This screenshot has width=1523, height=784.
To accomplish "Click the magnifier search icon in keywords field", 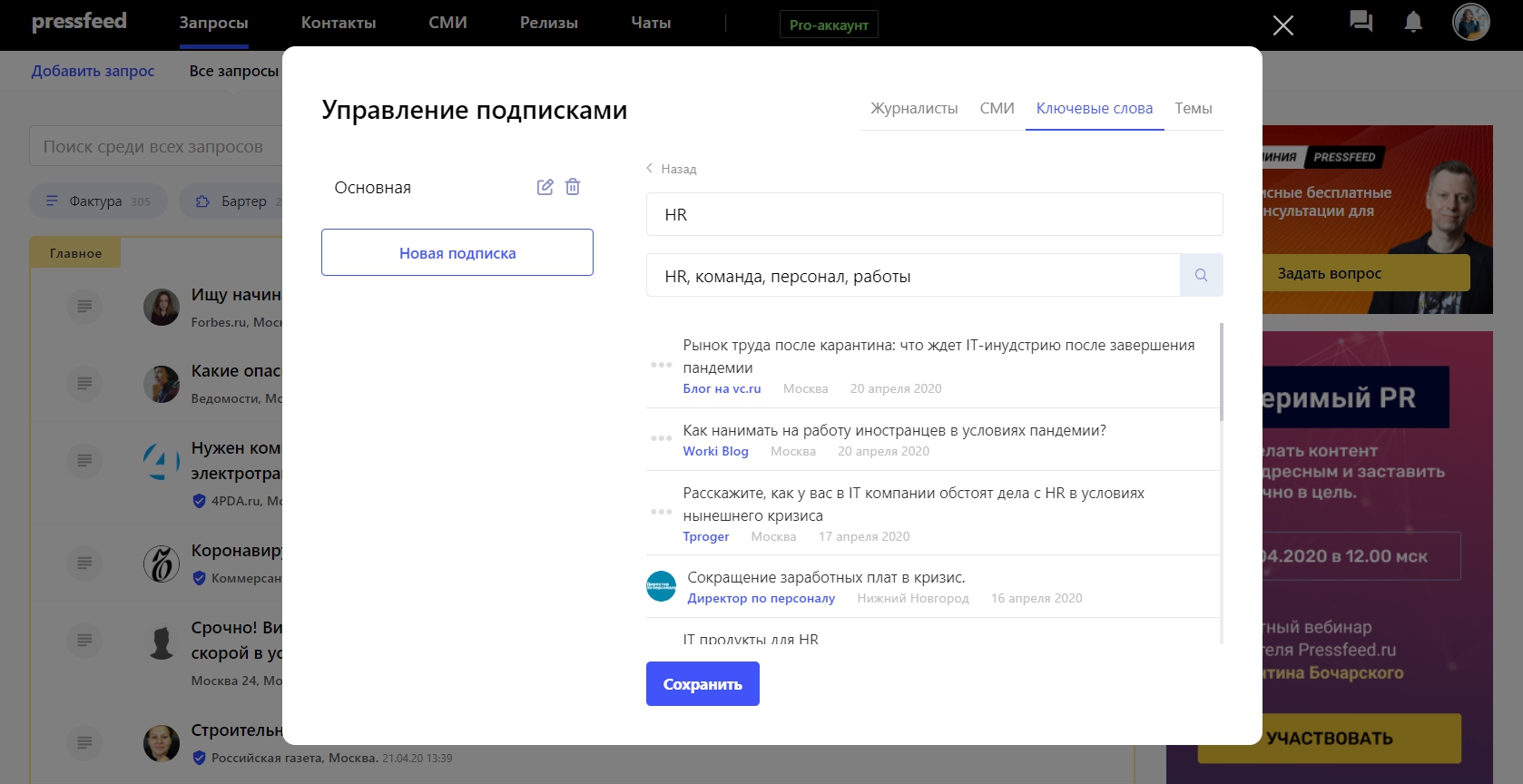I will point(1201,275).
